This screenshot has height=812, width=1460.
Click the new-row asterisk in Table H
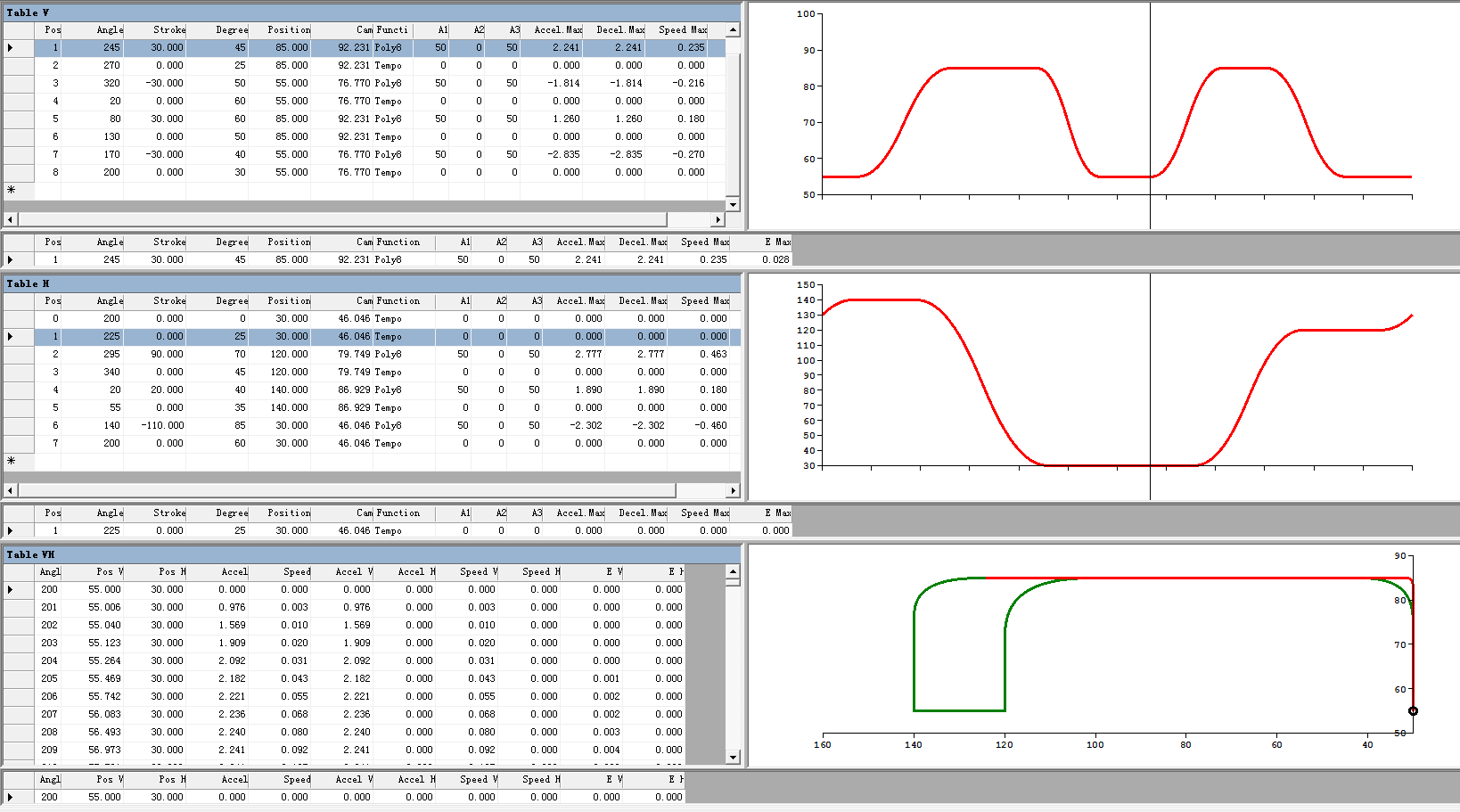pyautogui.click(x=11, y=461)
